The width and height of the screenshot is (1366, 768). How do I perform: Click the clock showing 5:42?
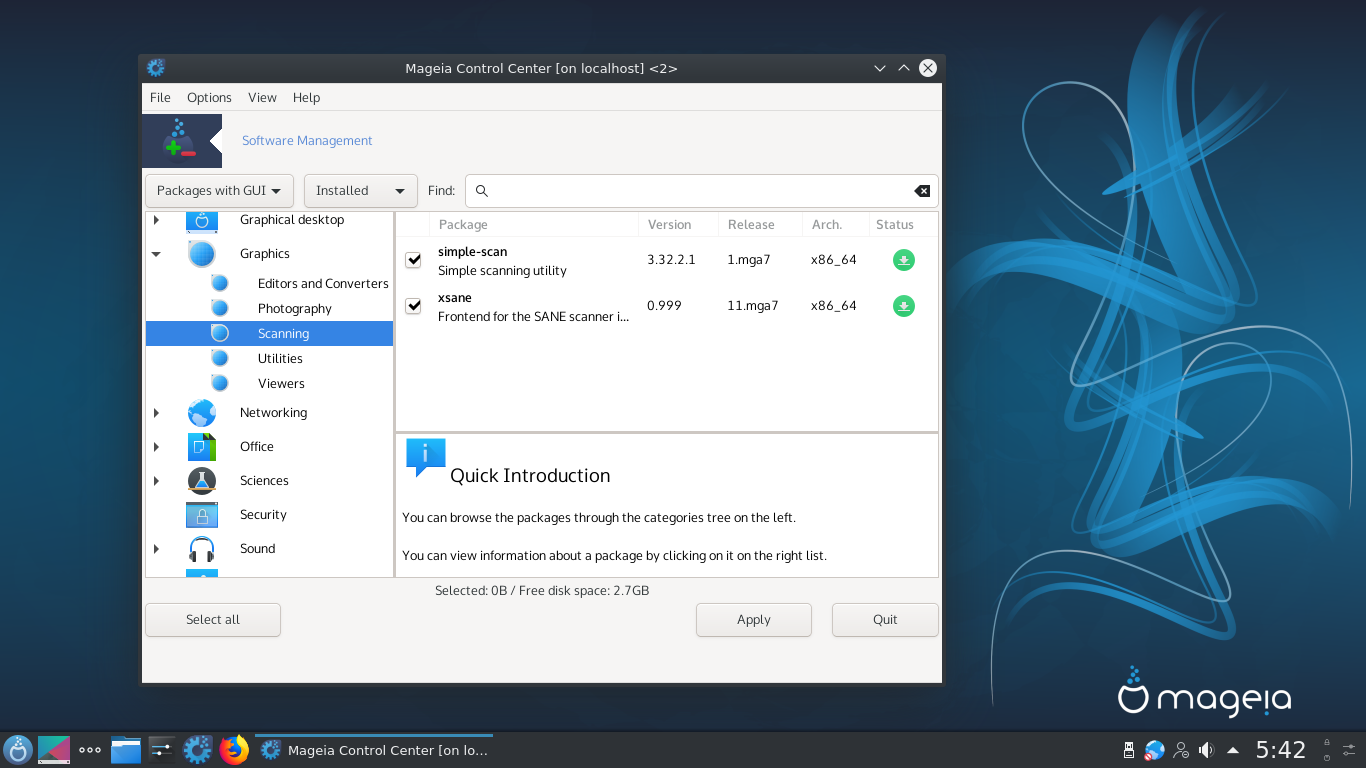[x=1281, y=750]
